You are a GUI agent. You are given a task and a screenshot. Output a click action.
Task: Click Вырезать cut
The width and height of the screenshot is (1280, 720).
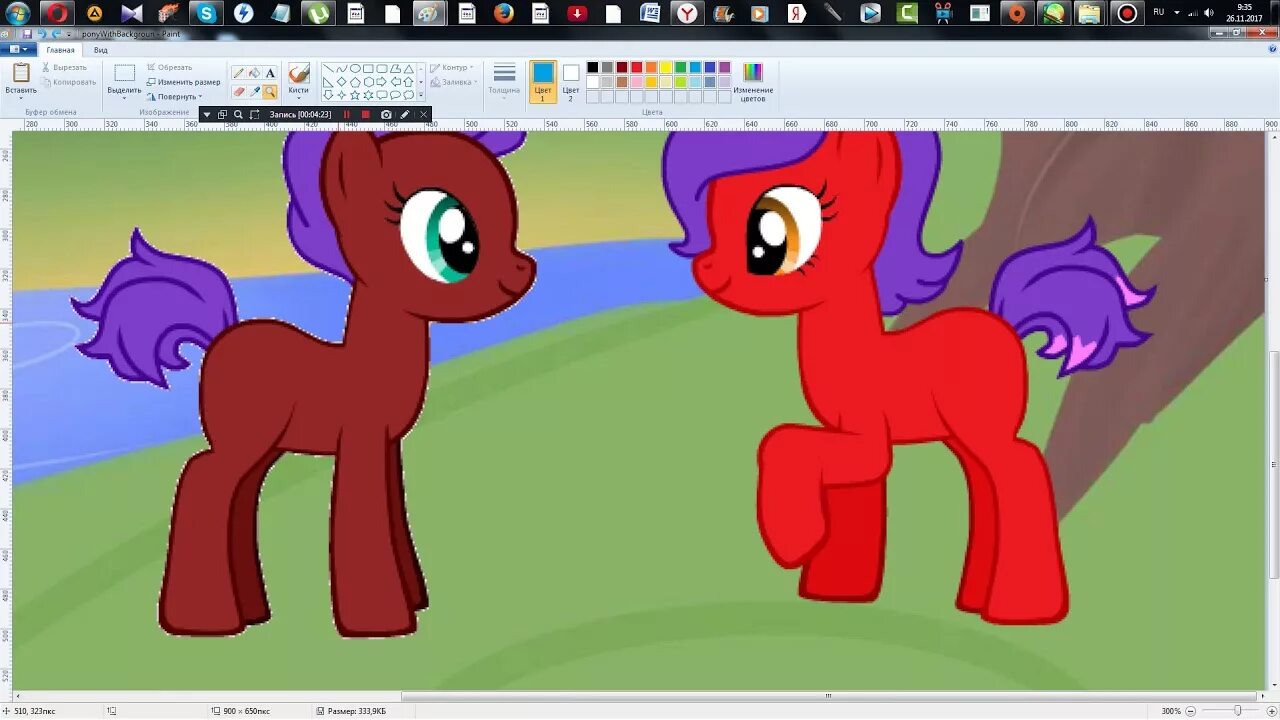point(63,67)
